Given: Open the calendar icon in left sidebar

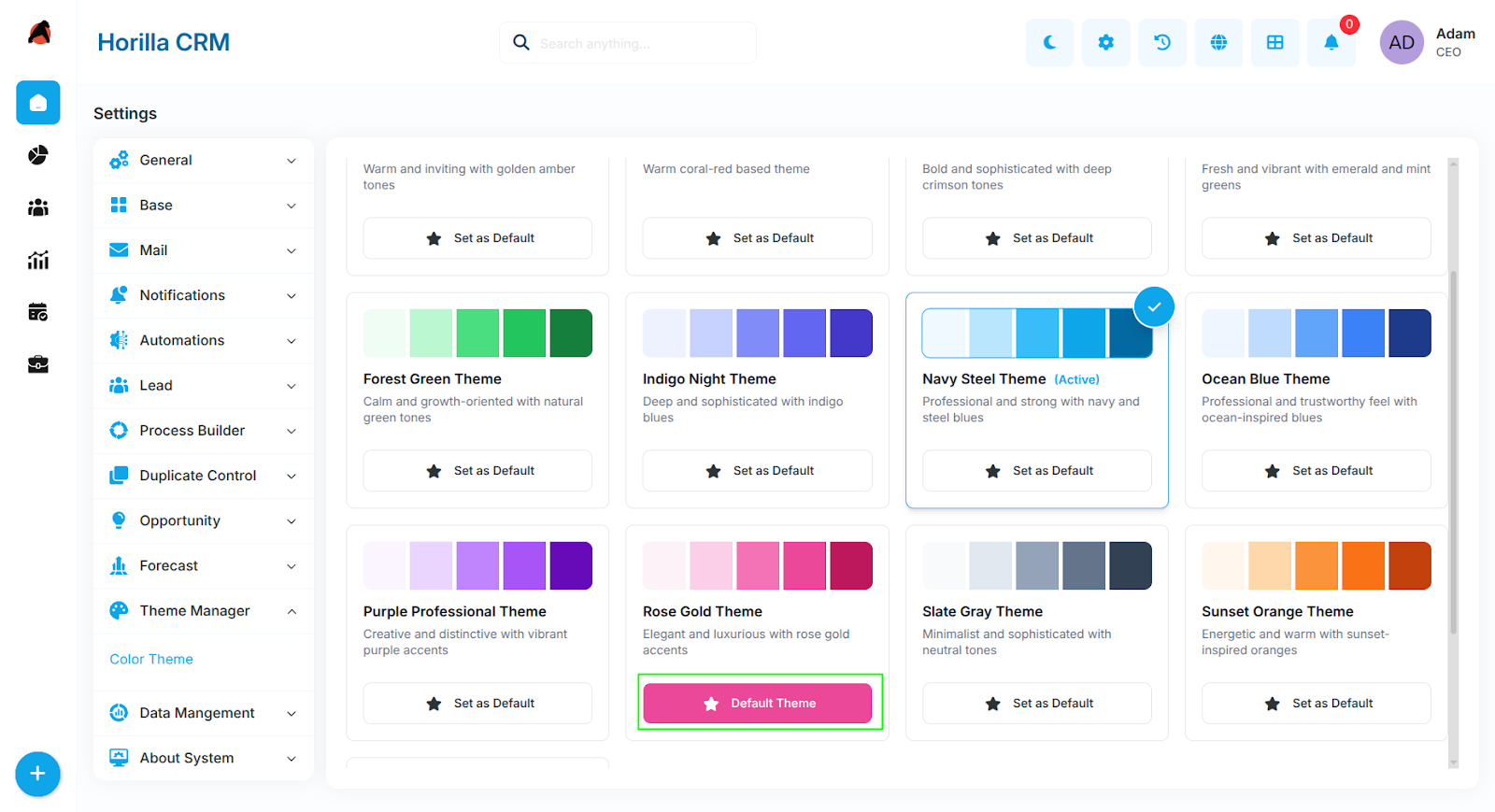Looking at the screenshot, I should (x=38, y=312).
